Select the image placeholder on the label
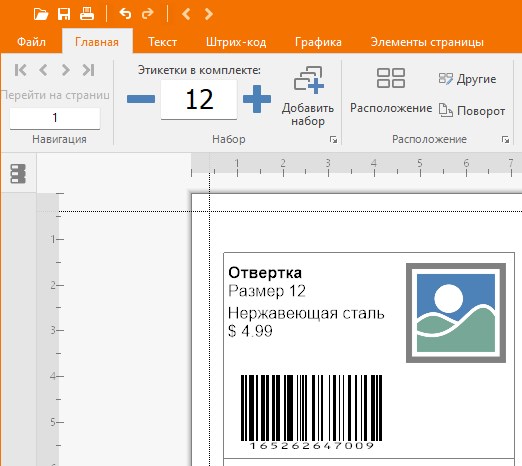Screen dimensions: 522x466 (456, 313)
